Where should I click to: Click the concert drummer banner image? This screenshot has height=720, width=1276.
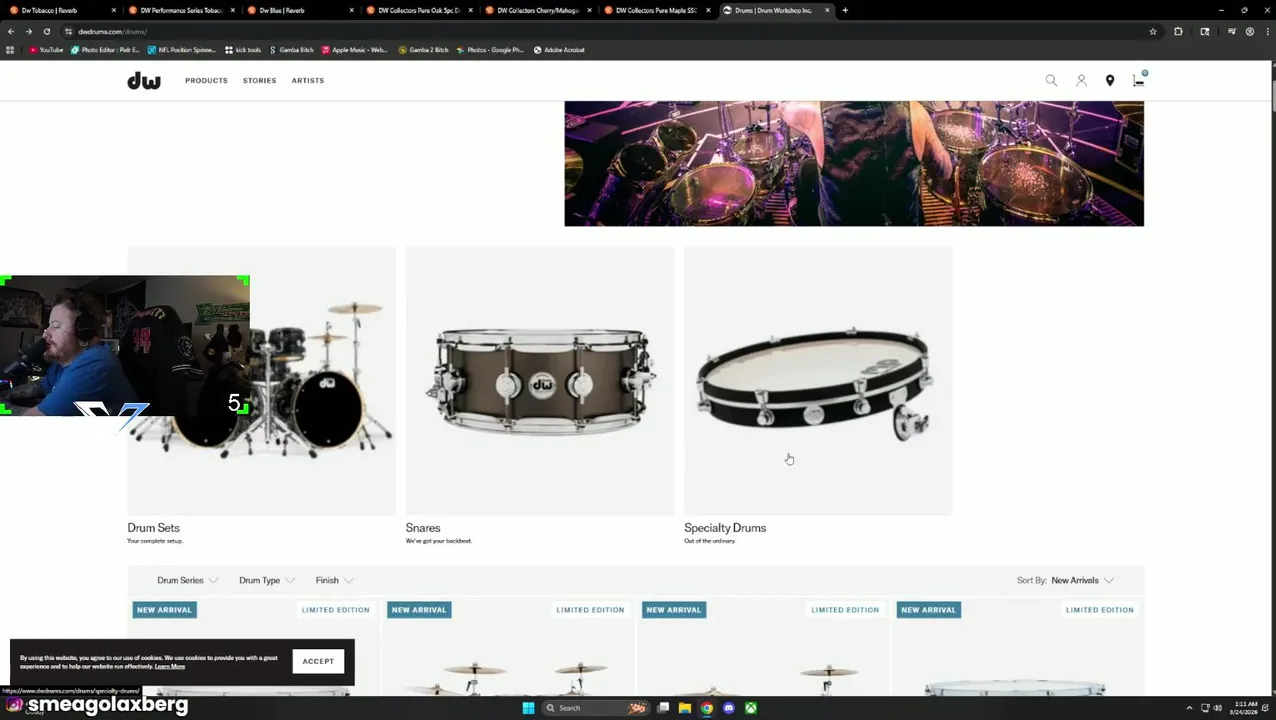tap(854, 163)
